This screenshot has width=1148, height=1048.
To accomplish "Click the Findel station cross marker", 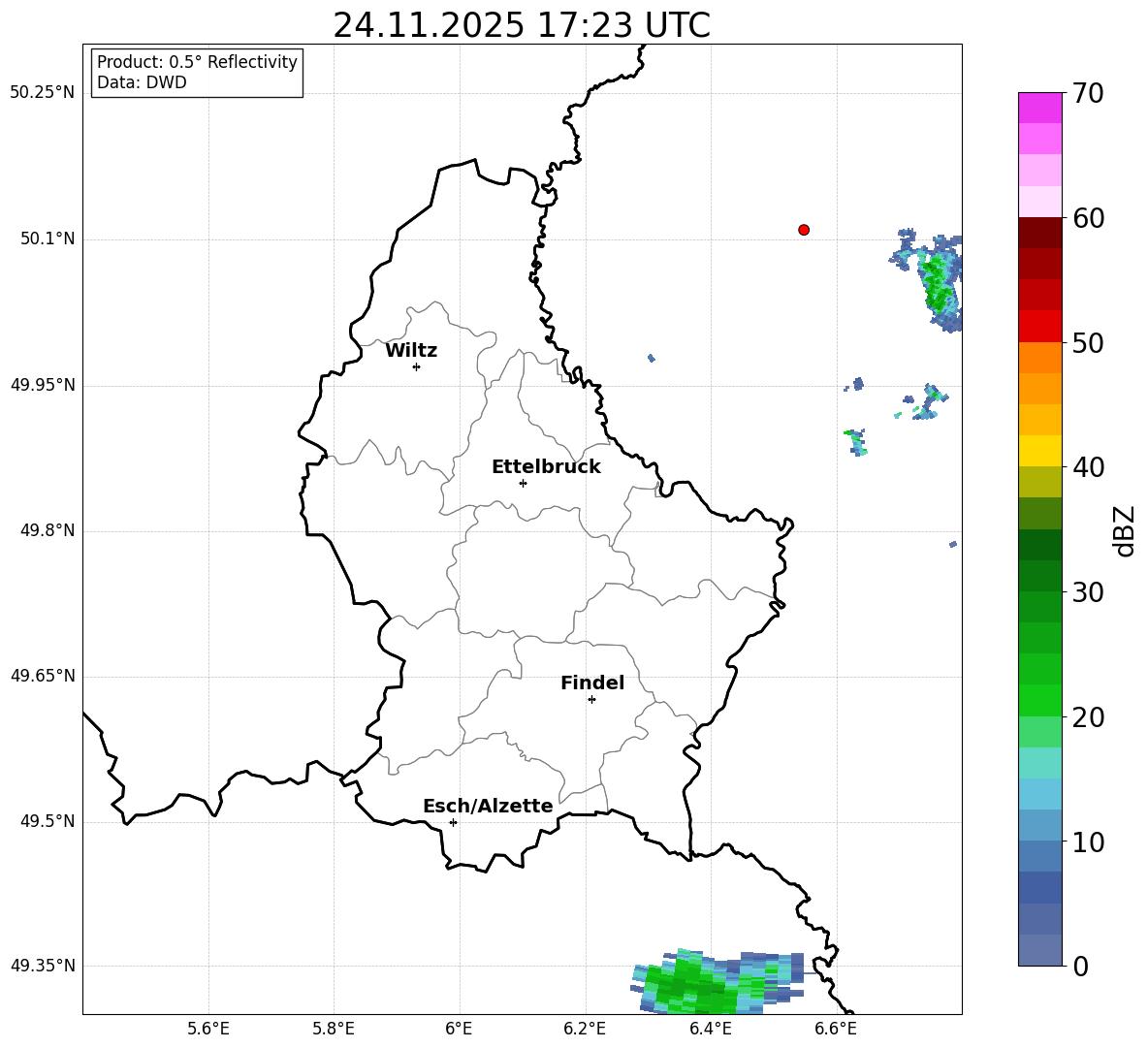I will tap(591, 700).
